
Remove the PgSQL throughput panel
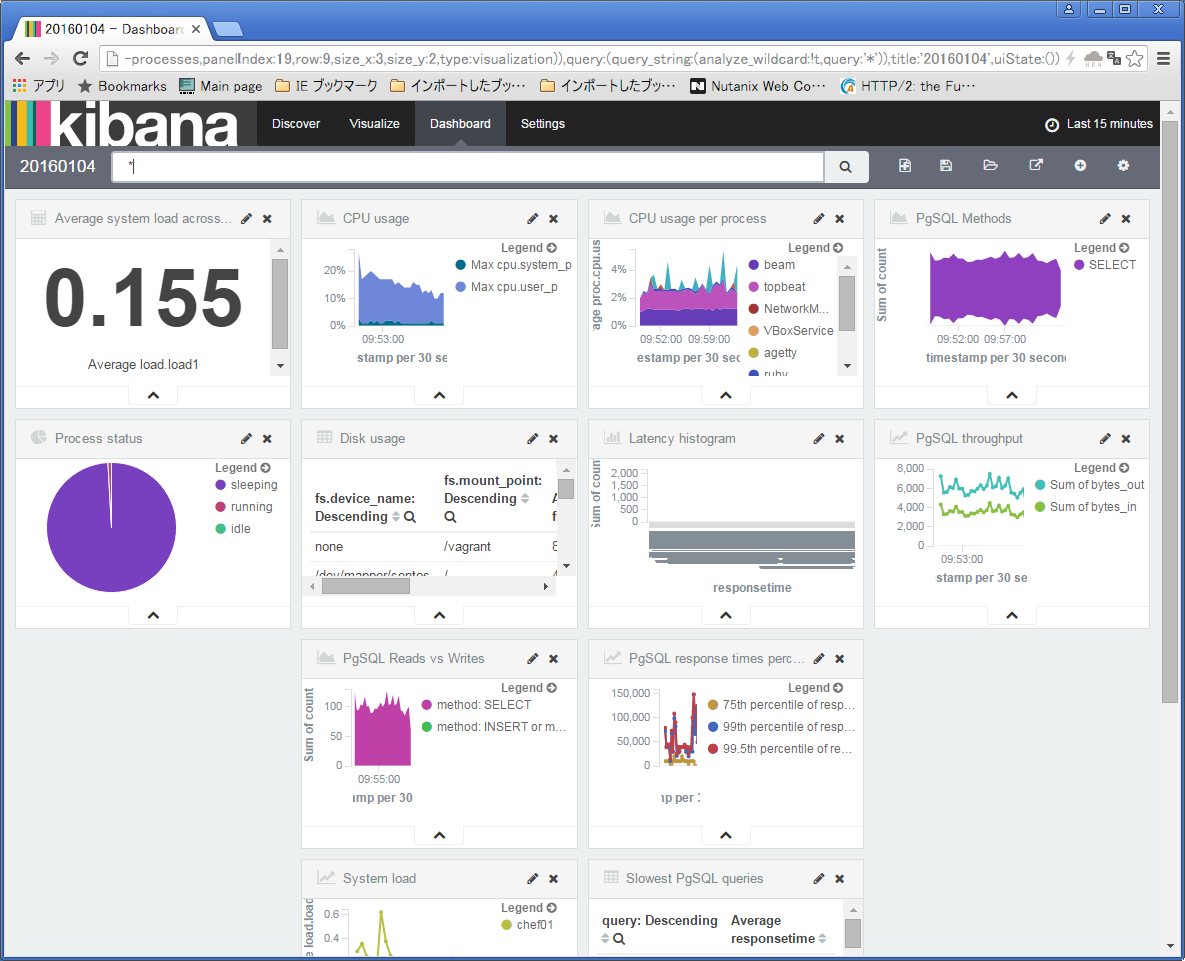pos(1126,438)
